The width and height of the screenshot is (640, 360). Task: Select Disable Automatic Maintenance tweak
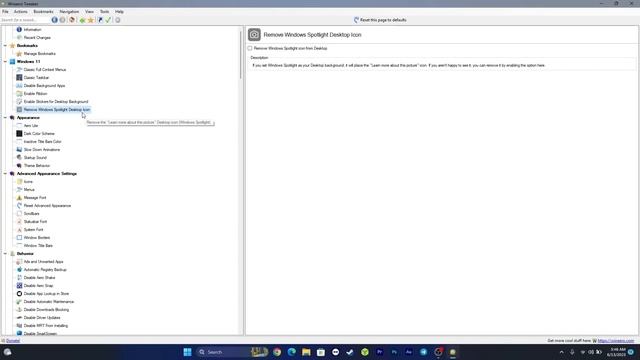coord(49,302)
